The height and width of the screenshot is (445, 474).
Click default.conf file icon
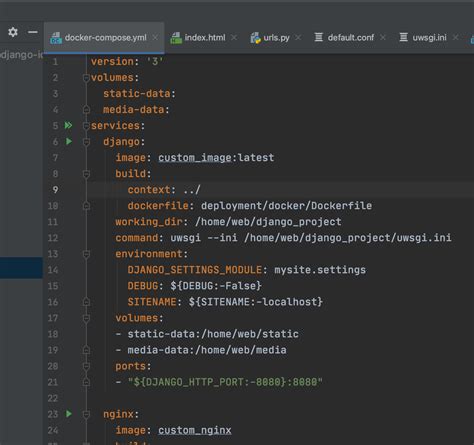tap(319, 37)
